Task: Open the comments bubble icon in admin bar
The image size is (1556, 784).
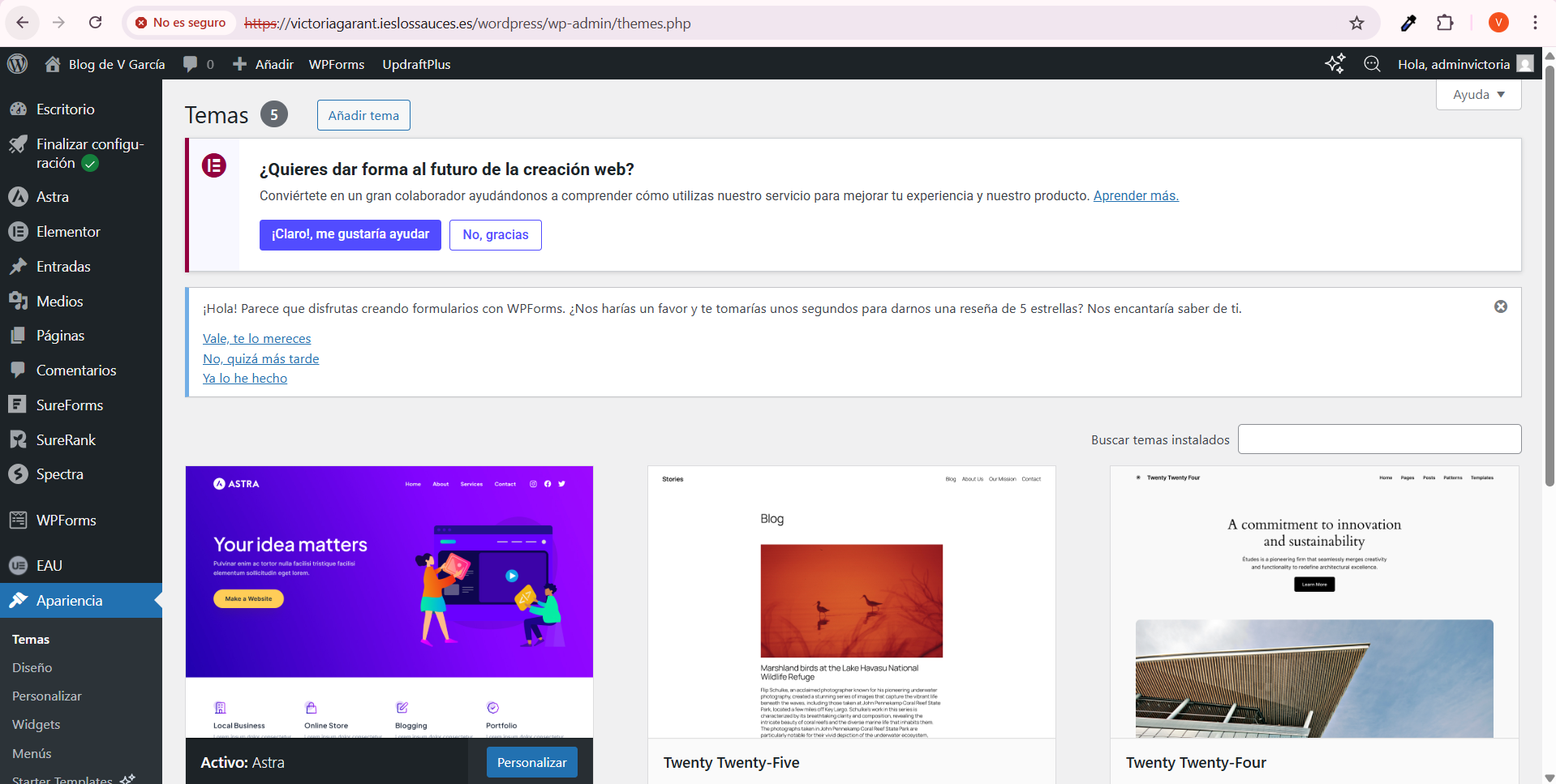Action: click(191, 64)
